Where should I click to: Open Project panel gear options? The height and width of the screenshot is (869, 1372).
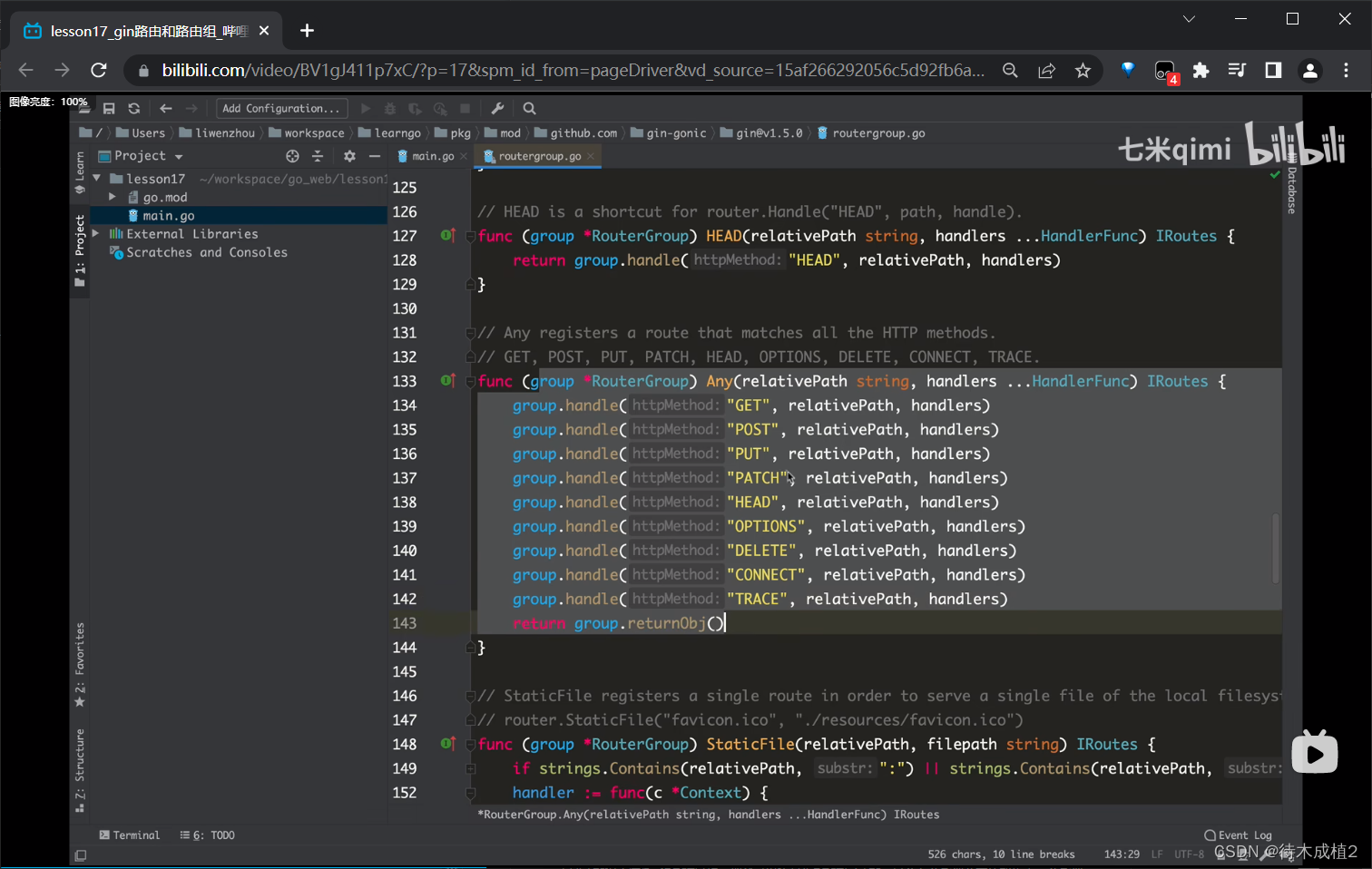[x=349, y=156]
